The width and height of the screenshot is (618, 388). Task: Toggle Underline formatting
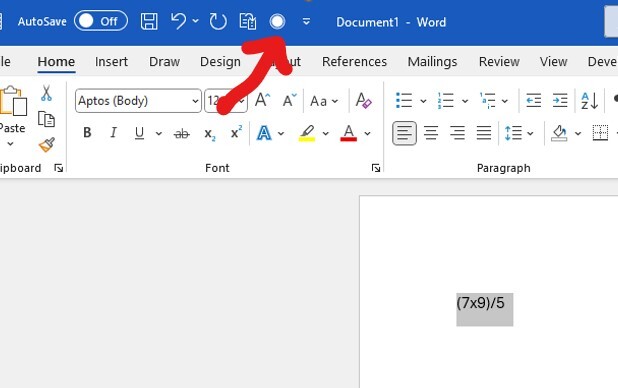[x=139, y=133]
